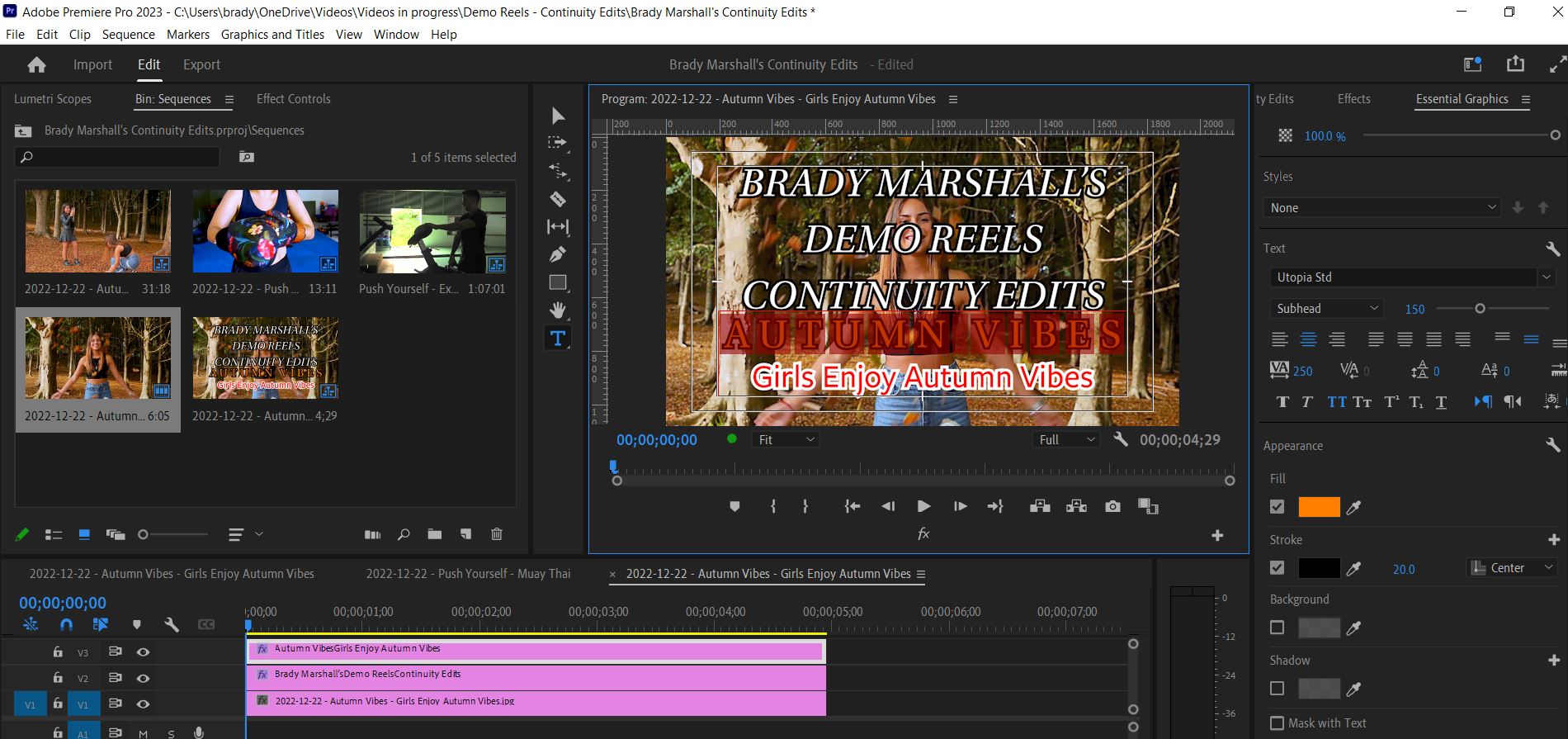Open the Workspaces icon in header
The image size is (1568, 739).
(1472, 64)
